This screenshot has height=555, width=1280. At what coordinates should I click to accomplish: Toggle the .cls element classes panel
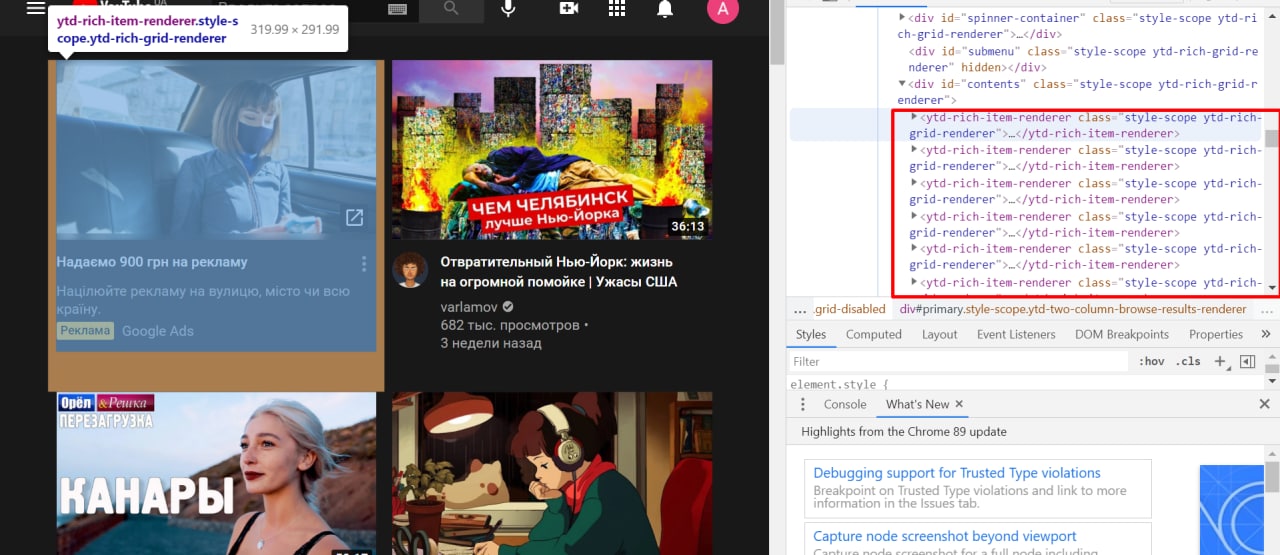tap(1188, 361)
